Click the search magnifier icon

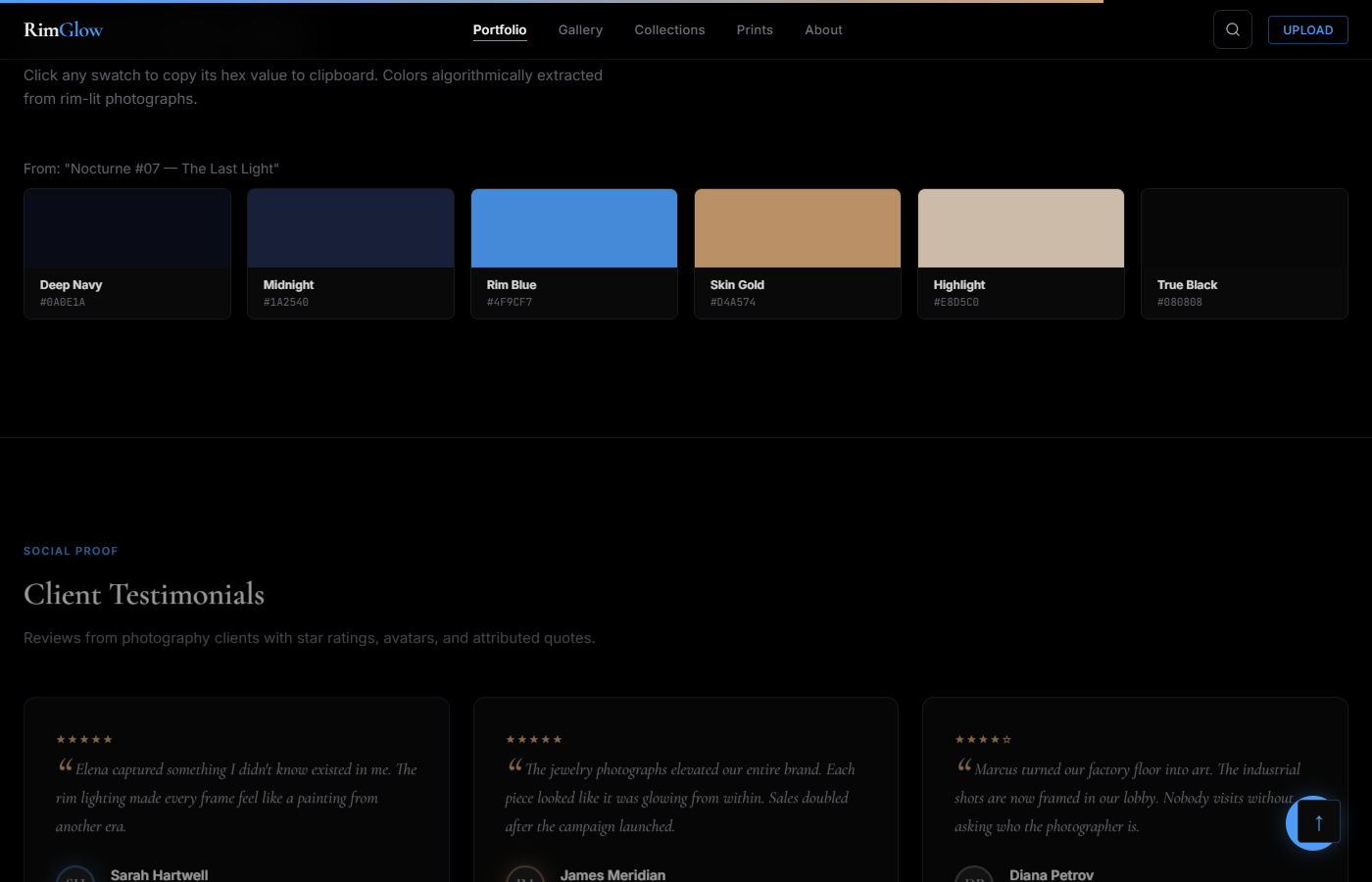pyautogui.click(x=1232, y=29)
